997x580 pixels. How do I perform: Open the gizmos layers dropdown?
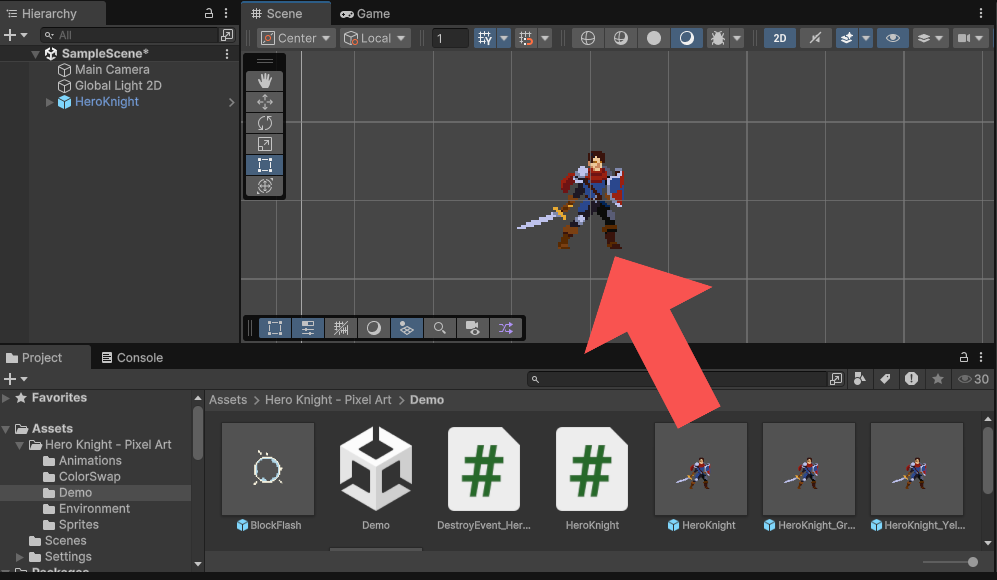tap(931, 38)
